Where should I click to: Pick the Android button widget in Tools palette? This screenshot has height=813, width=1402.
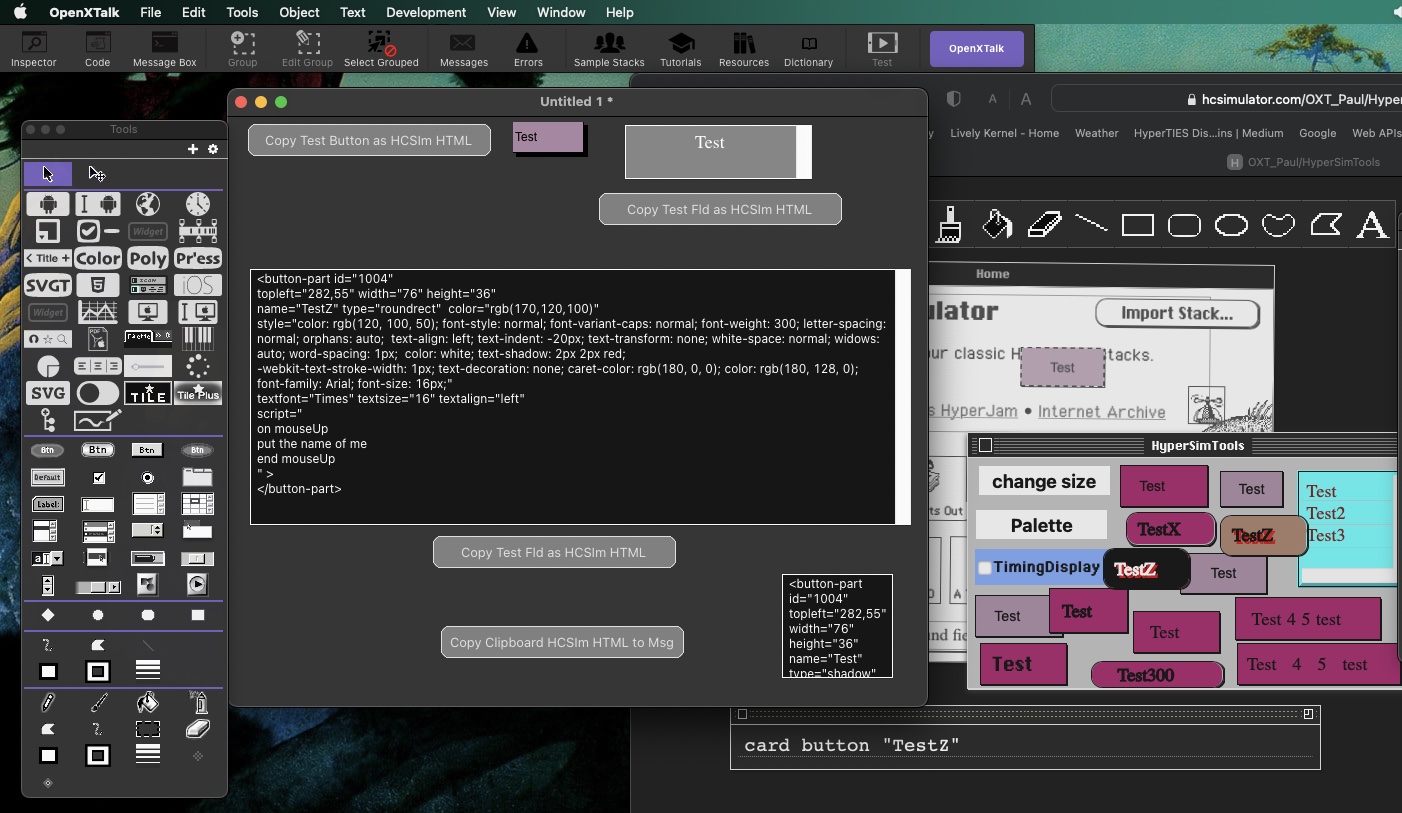pos(48,204)
